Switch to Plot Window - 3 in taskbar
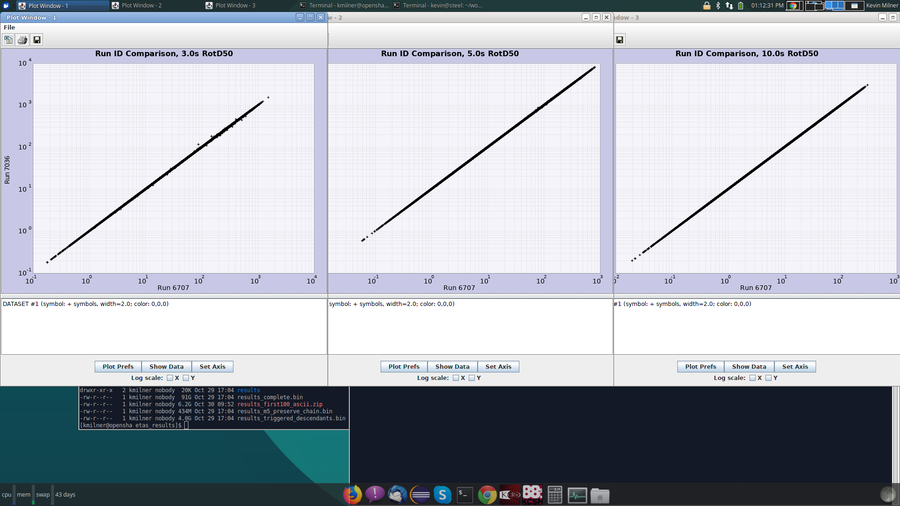Image resolution: width=900 pixels, height=506 pixels. 233,6
